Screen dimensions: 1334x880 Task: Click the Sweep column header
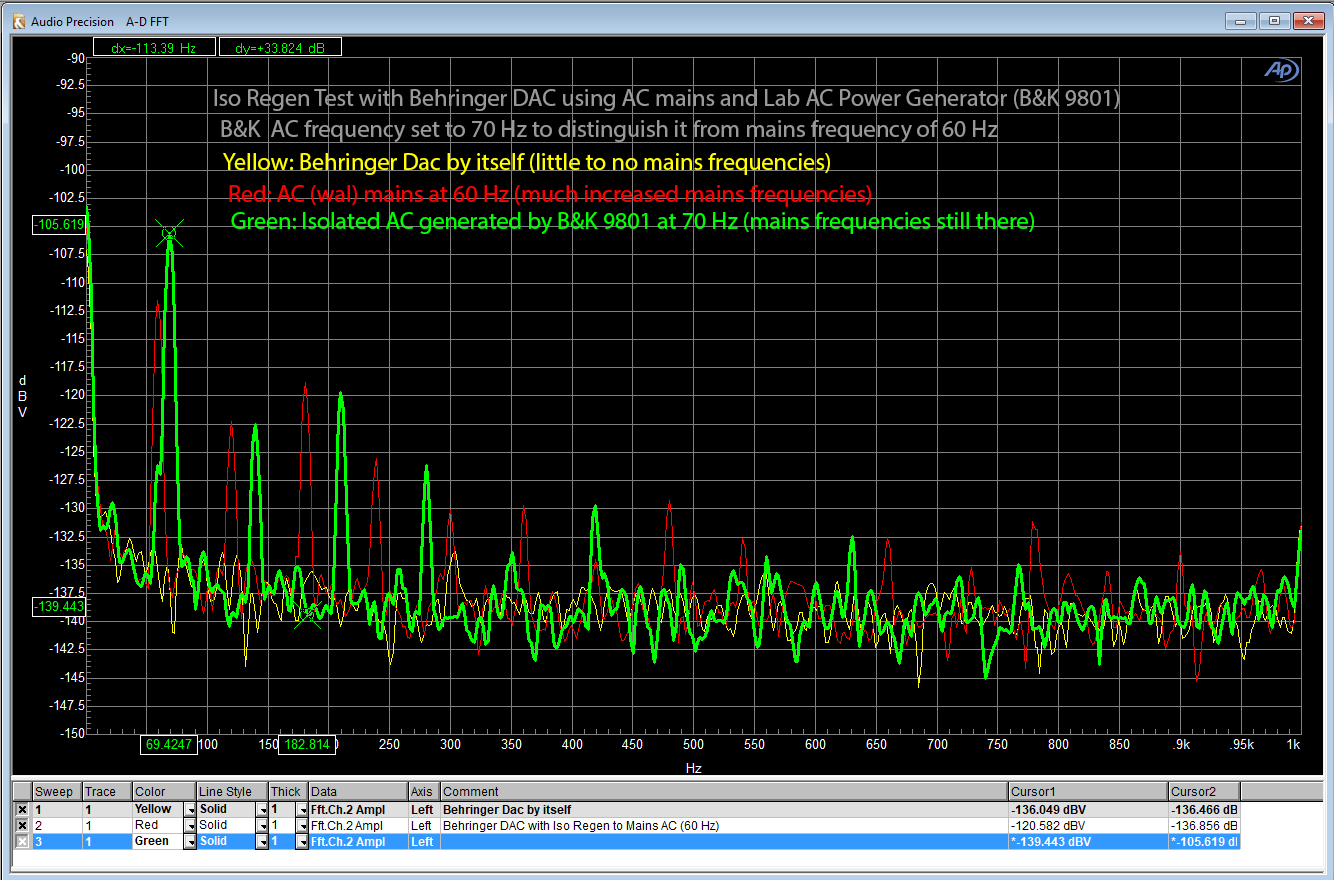pos(56,792)
